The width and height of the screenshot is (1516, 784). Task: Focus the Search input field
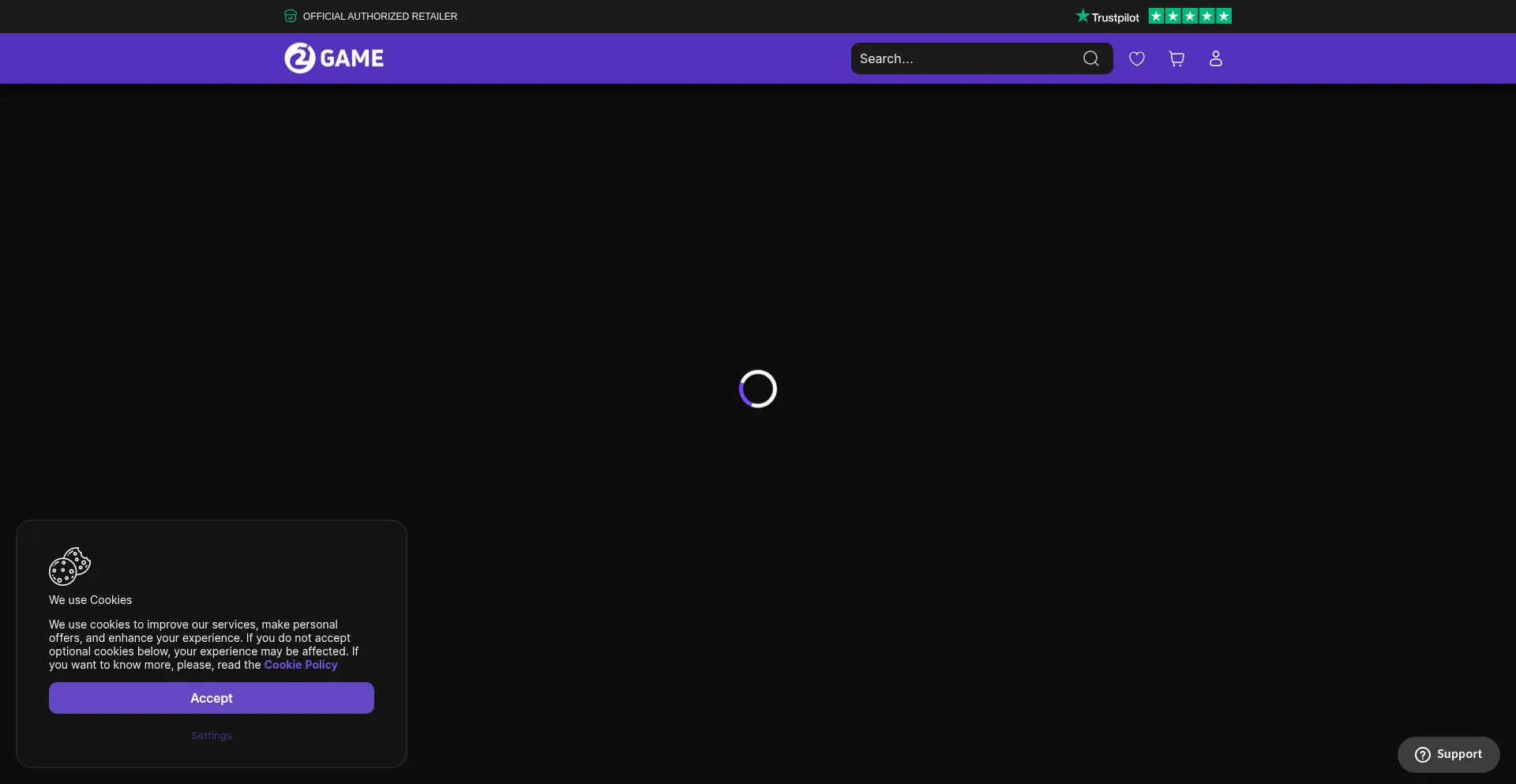coord(967,58)
